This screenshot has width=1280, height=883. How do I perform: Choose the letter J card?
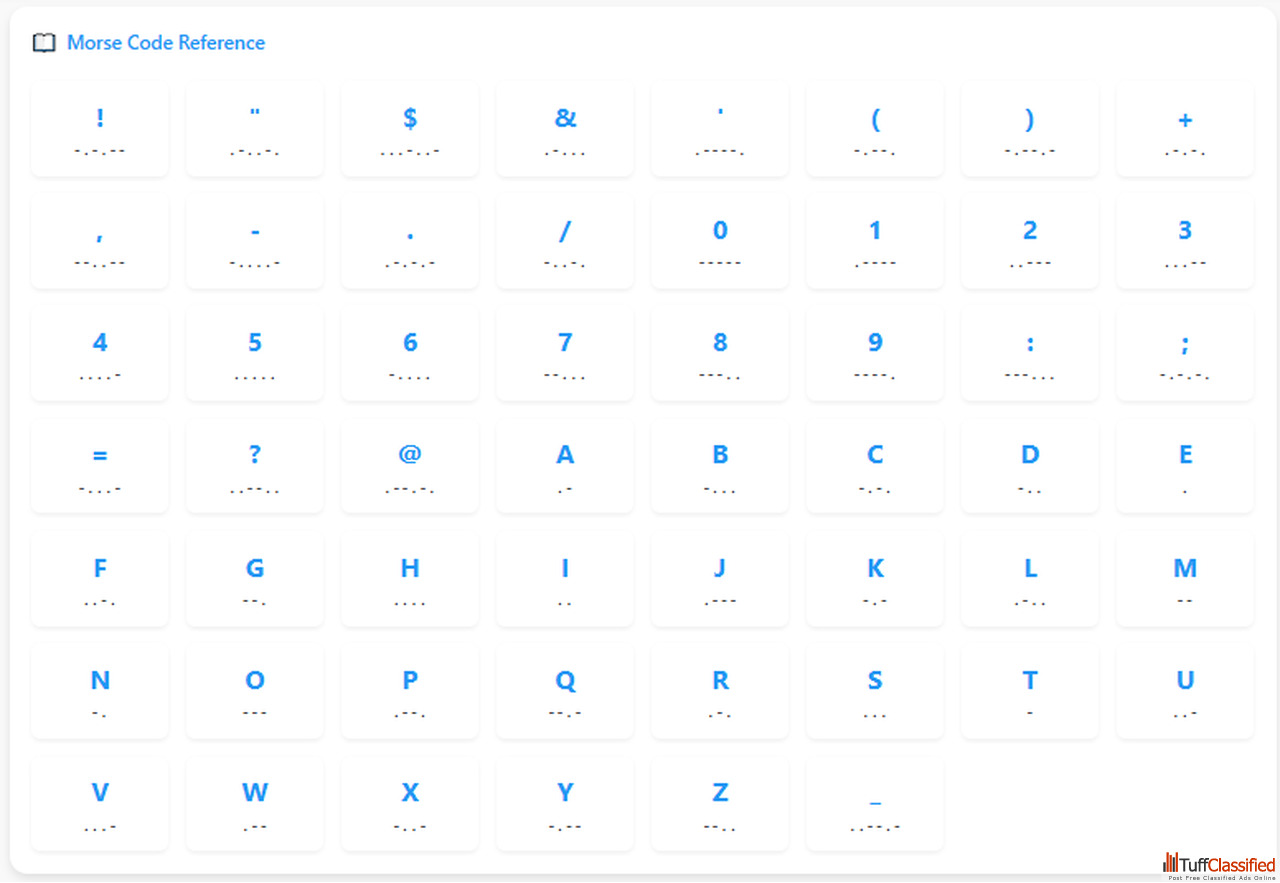[x=720, y=580]
